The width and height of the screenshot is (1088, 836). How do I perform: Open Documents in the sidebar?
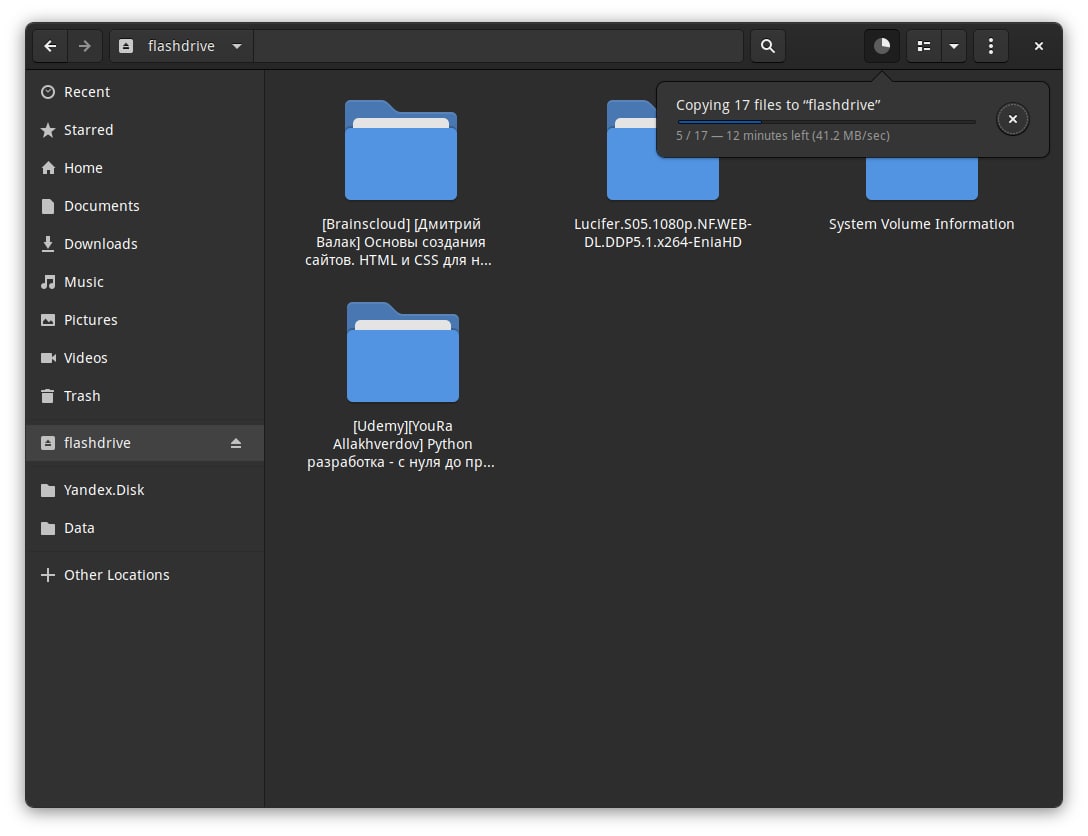point(144,206)
